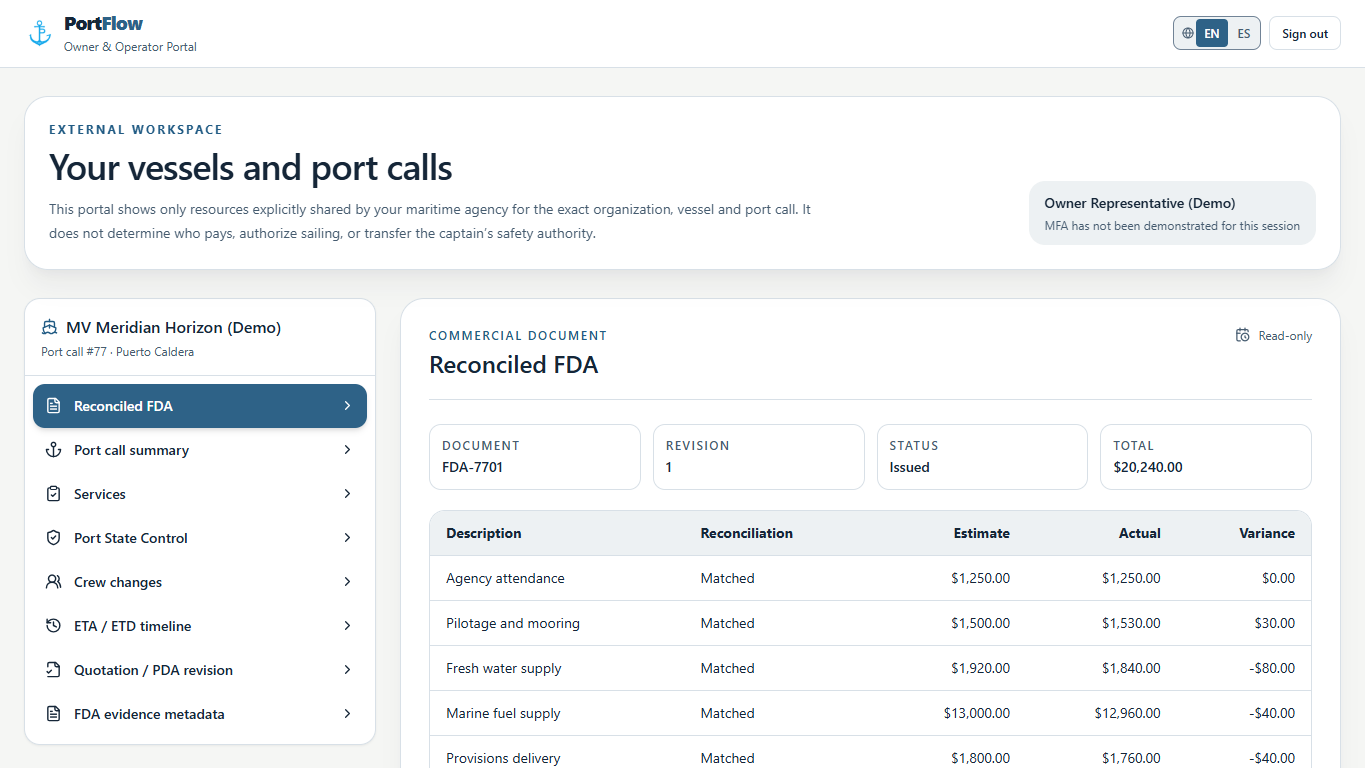Click 'Port call #77 · Puerto Caldera' text
This screenshot has height=768, width=1365.
coord(117,352)
